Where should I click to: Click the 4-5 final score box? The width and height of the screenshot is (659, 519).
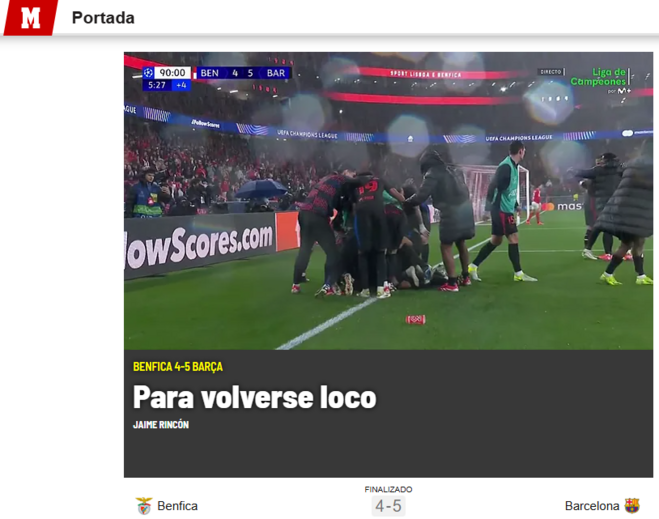point(388,506)
